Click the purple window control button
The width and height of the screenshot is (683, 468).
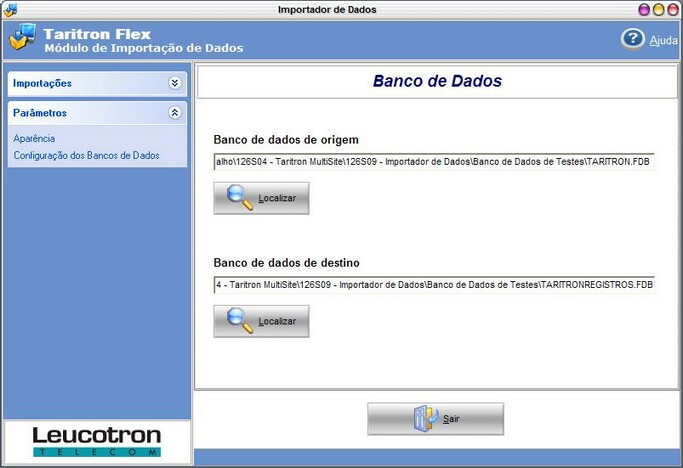click(644, 10)
